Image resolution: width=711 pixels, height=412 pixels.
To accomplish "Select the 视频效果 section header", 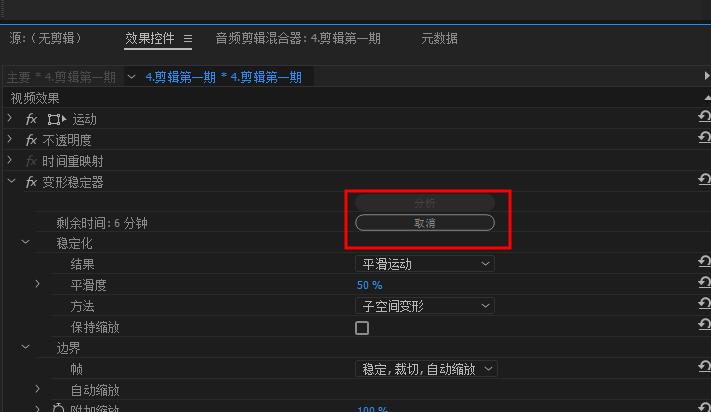I will pos(35,98).
